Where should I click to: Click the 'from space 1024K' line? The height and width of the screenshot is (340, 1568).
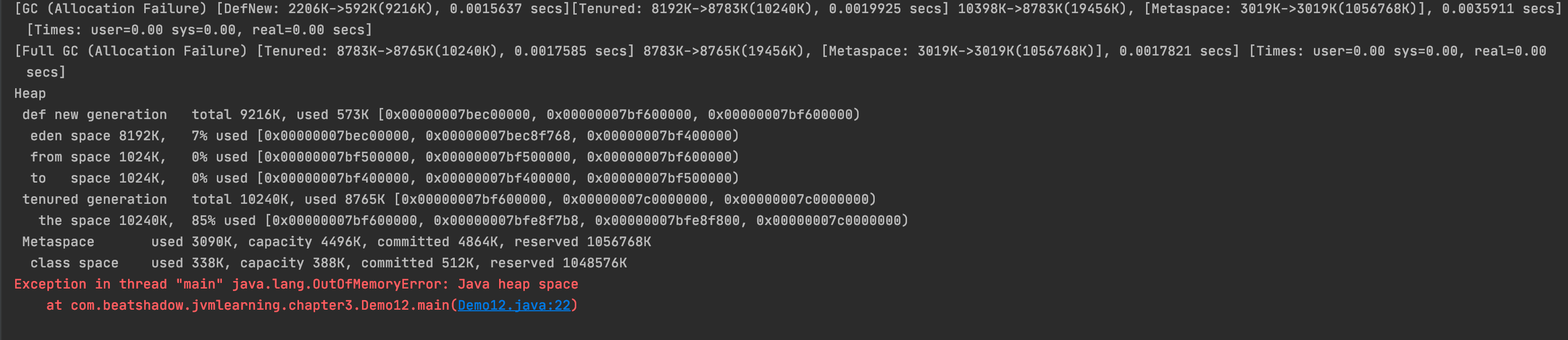pyautogui.click(x=97, y=157)
